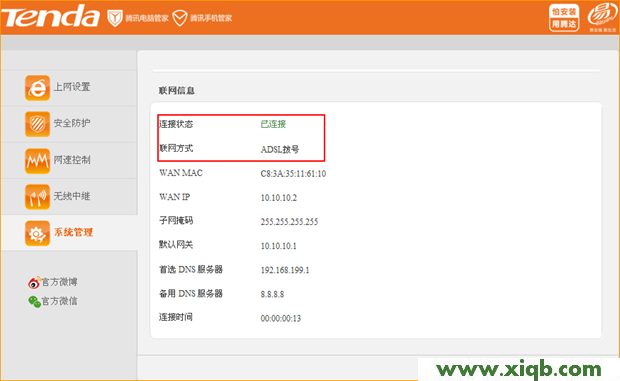The image size is (620, 381).
Task: Click the WAN IP label
Action: (174, 197)
